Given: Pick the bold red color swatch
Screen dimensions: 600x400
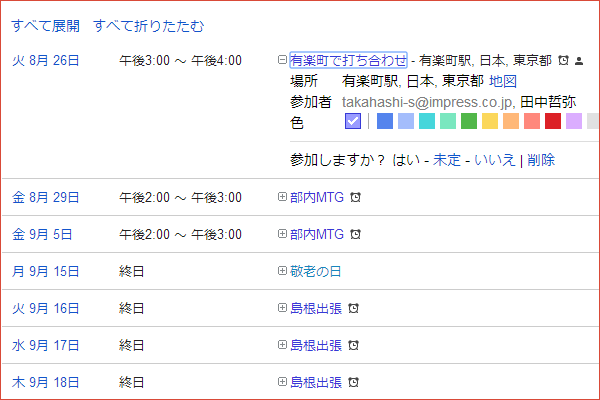Looking at the screenshot, I should click(x=553, y=121).
